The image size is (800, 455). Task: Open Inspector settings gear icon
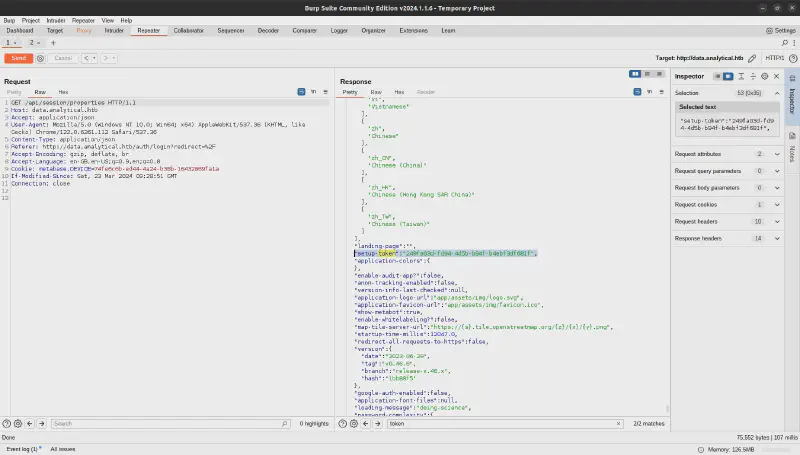(764, 76)
